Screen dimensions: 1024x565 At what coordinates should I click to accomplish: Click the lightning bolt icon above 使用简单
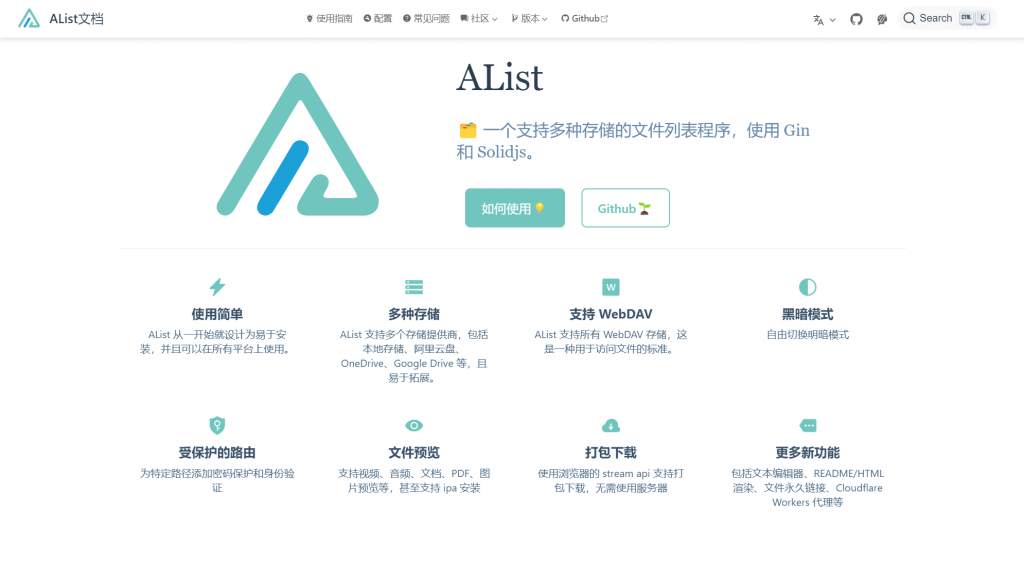coord(217,287)
